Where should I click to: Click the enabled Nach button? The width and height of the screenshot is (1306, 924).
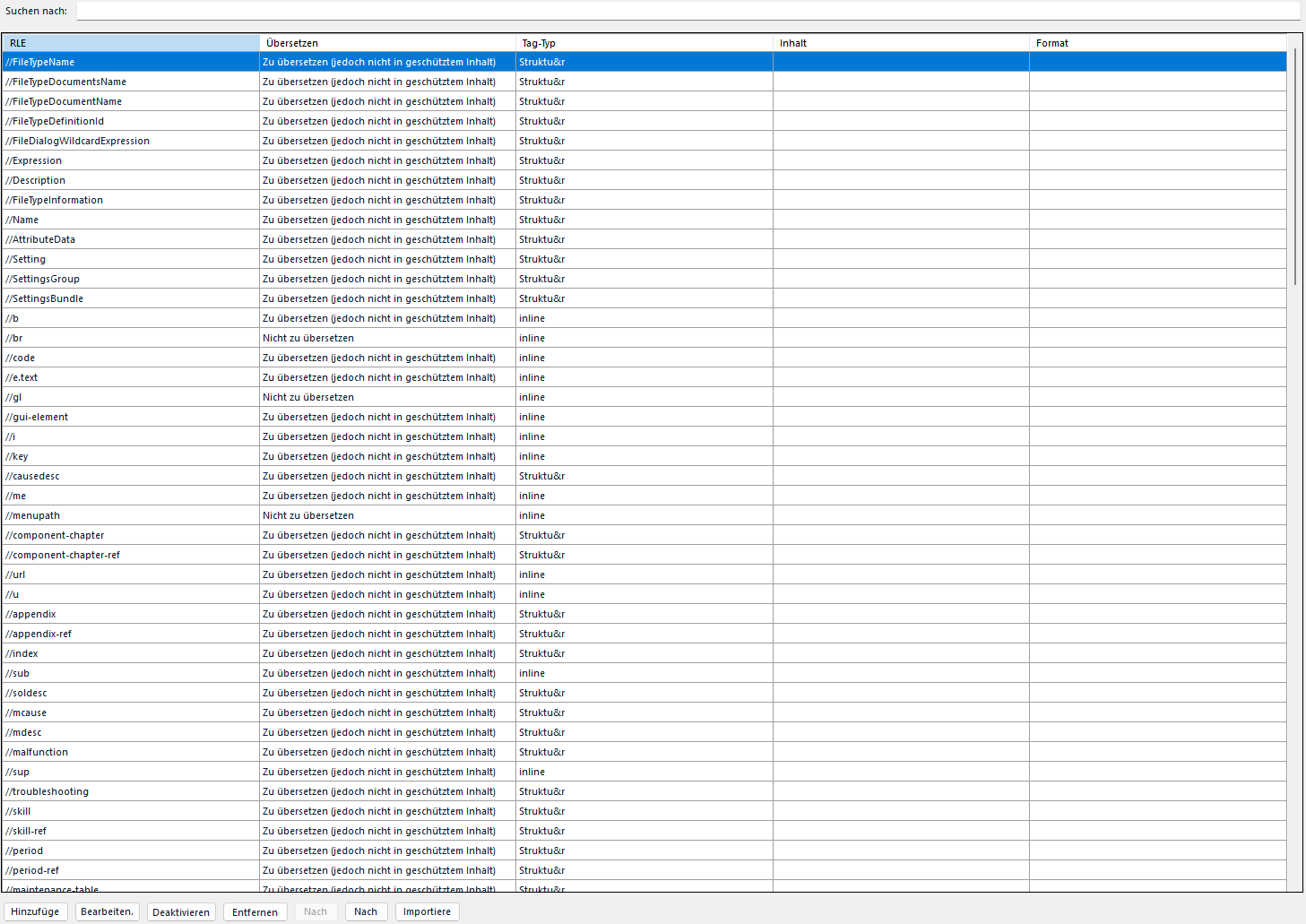point(366,911)
